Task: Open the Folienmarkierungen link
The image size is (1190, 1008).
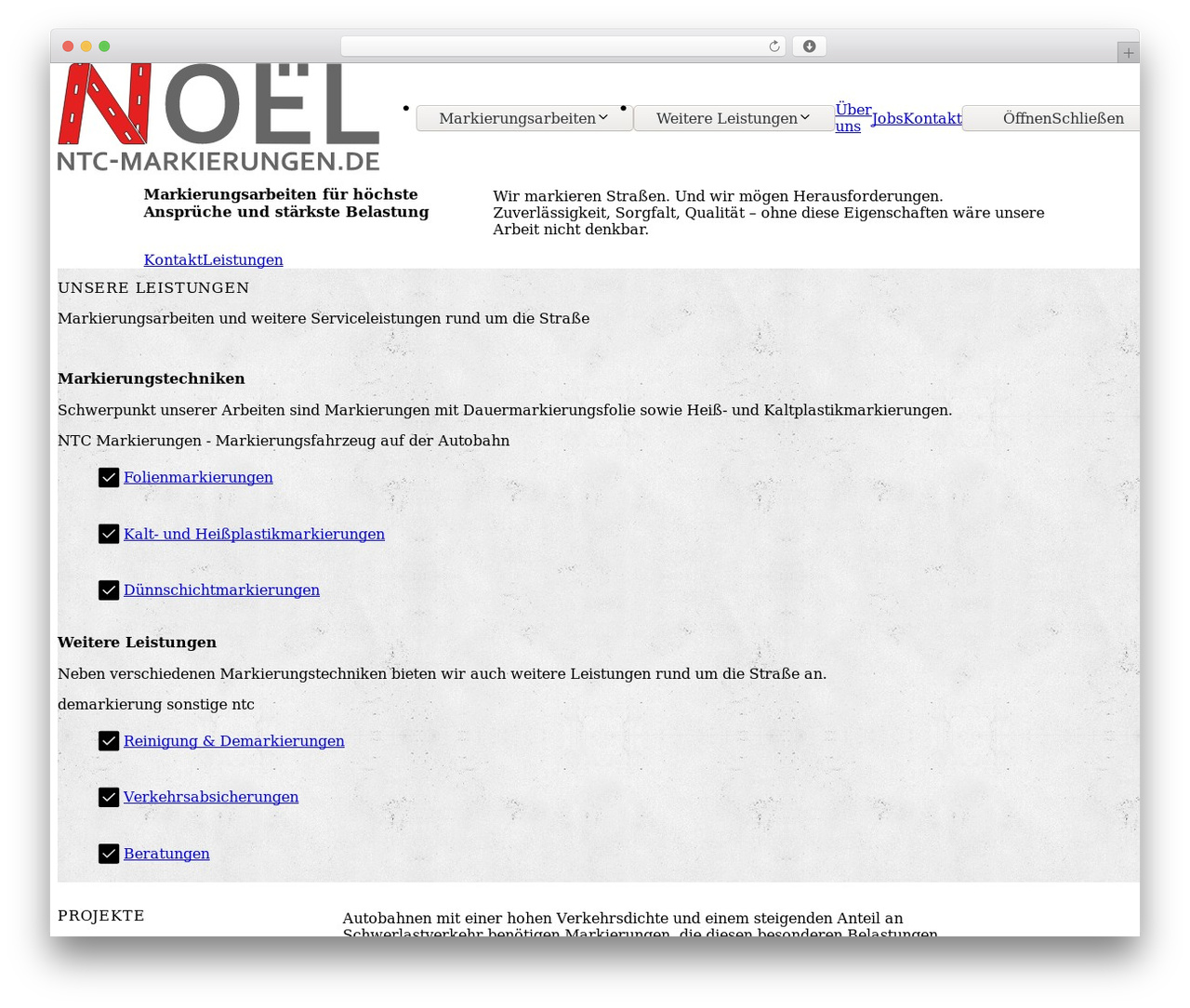Action: (198, 478)
